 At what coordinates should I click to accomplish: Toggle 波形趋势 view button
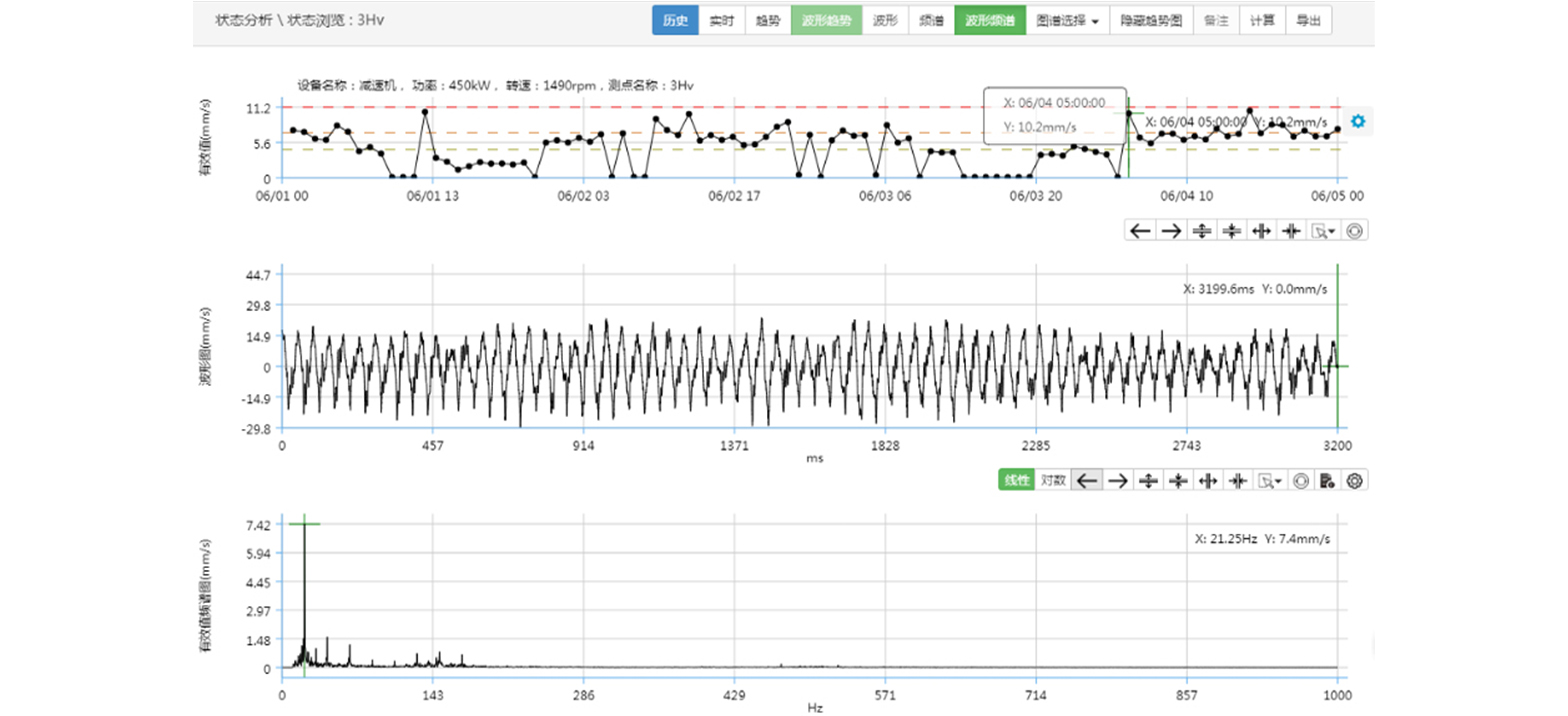[825, 20]
